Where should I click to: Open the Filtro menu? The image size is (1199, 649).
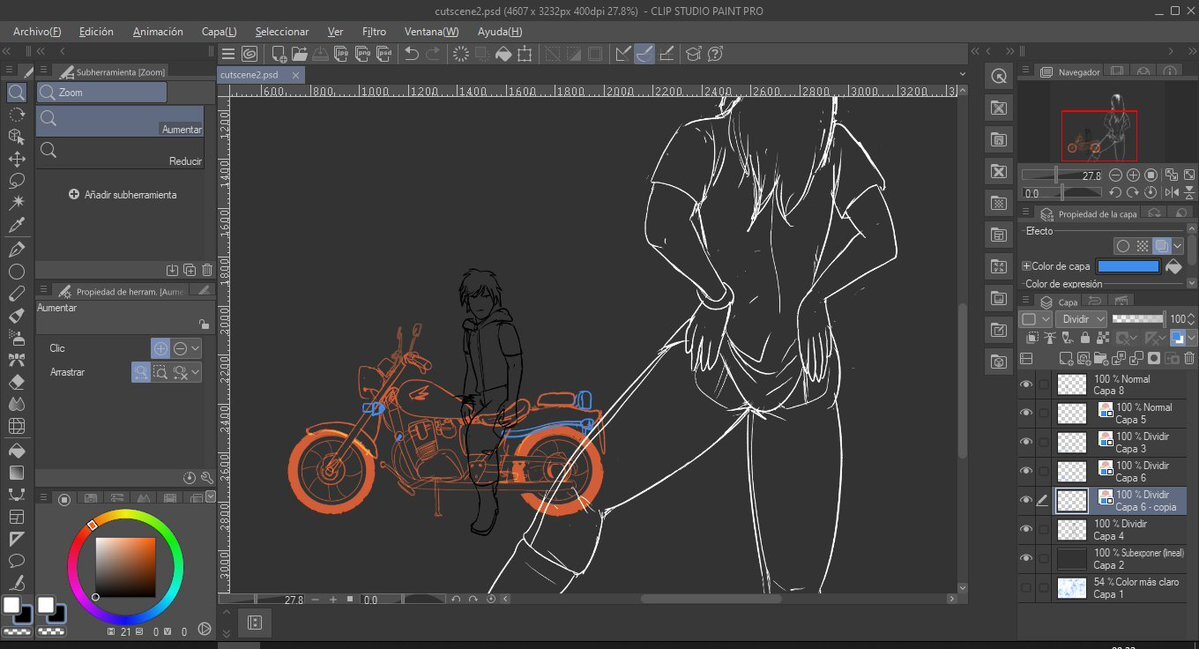point(374,31)
